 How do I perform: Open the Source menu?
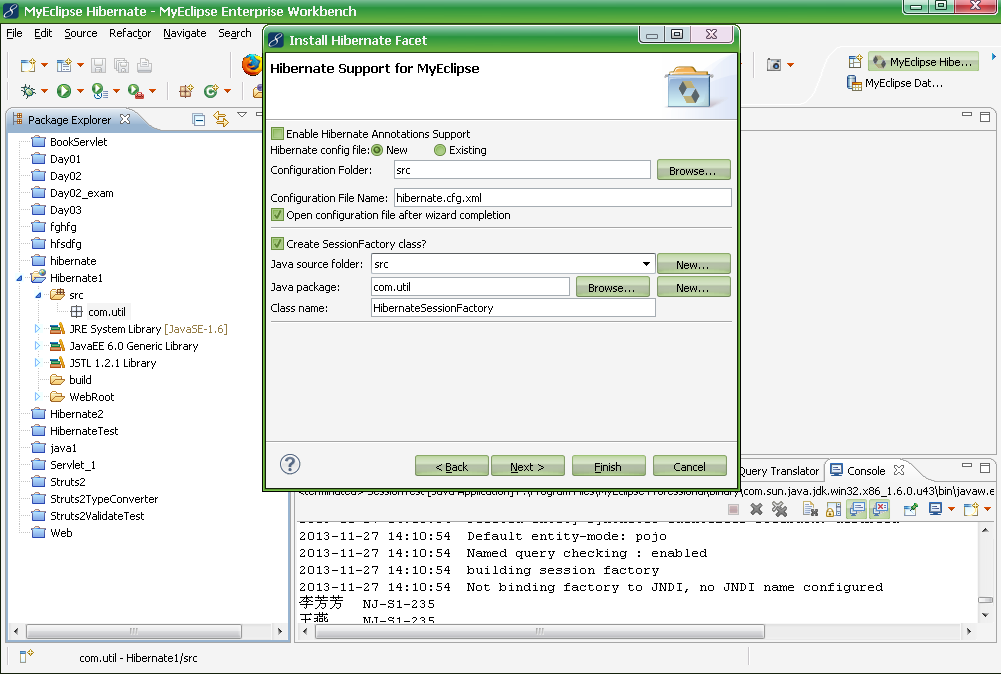point(80,33)
